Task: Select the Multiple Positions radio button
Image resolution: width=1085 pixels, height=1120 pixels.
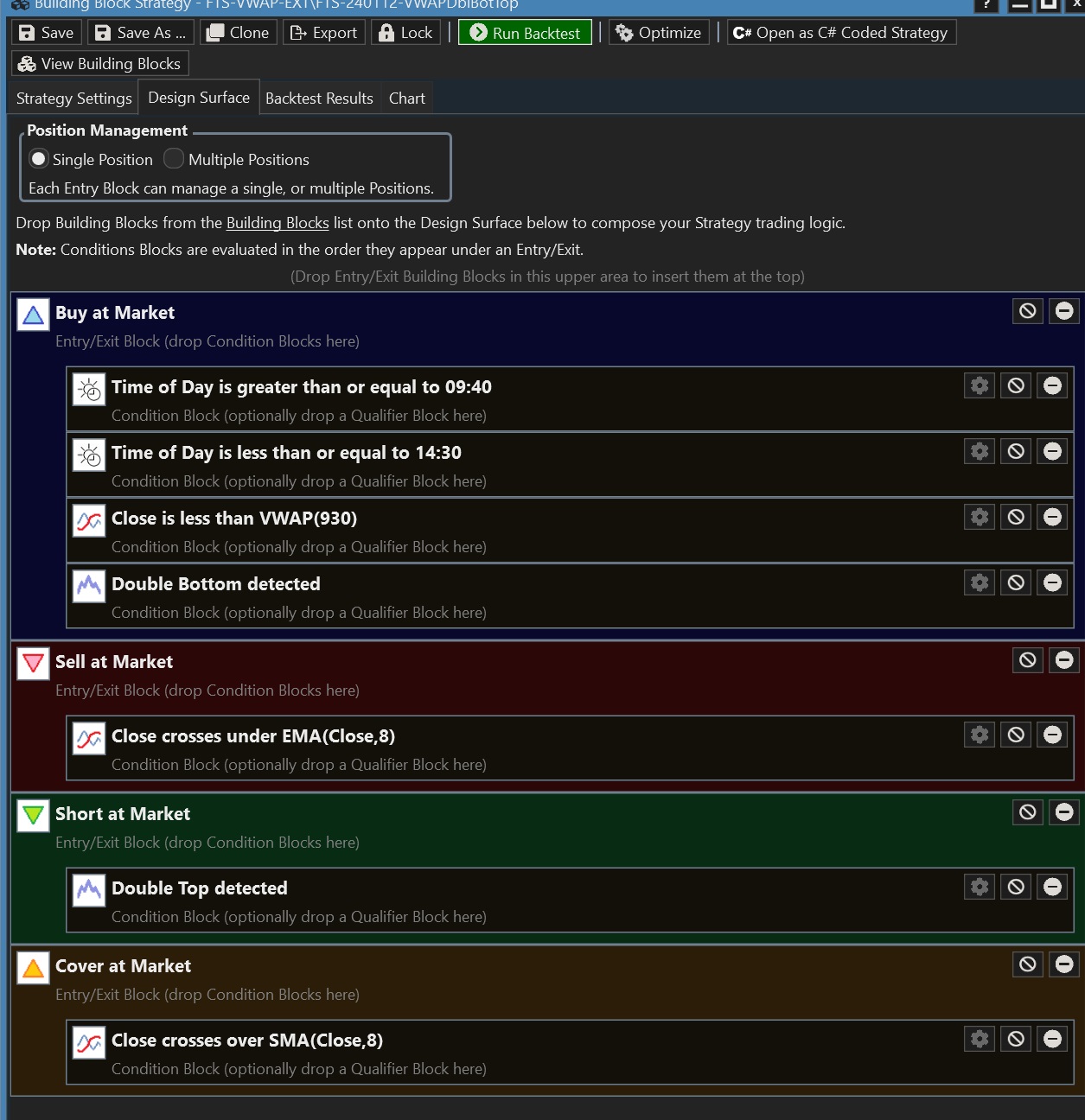Action: coord(174,159)
